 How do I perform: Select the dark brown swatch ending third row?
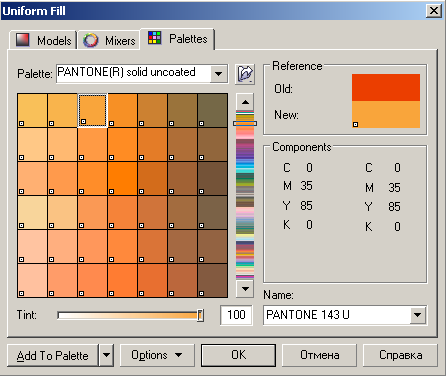213,178
